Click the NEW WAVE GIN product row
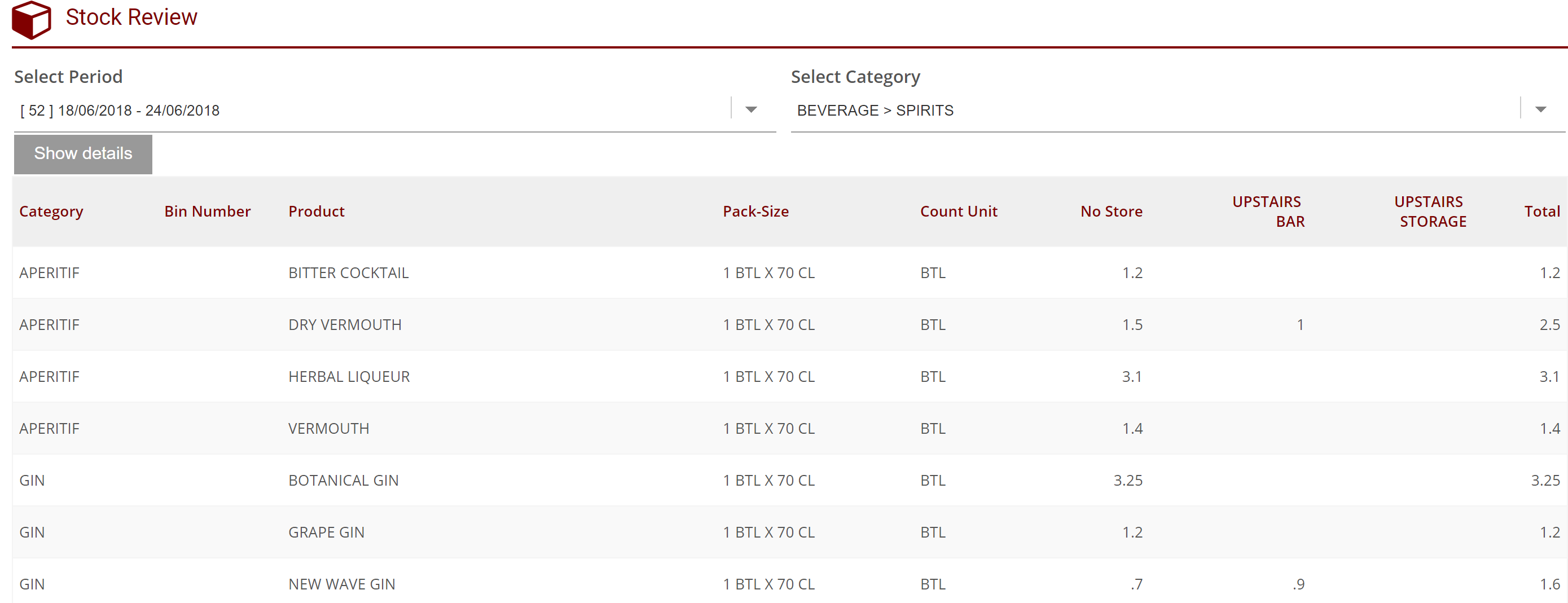This screenshot has width=1568, height=603. (x=341, y=584)
